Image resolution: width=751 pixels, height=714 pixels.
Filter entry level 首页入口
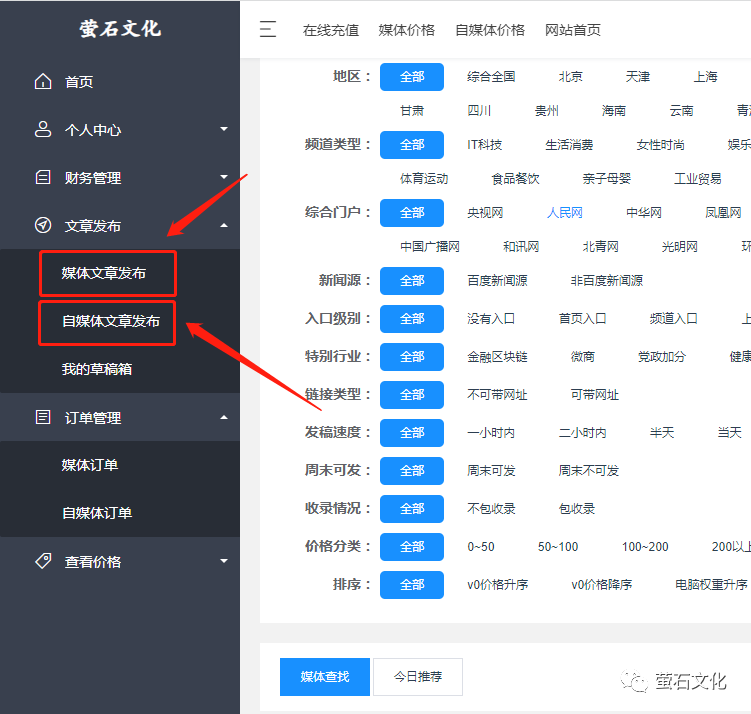582,318
